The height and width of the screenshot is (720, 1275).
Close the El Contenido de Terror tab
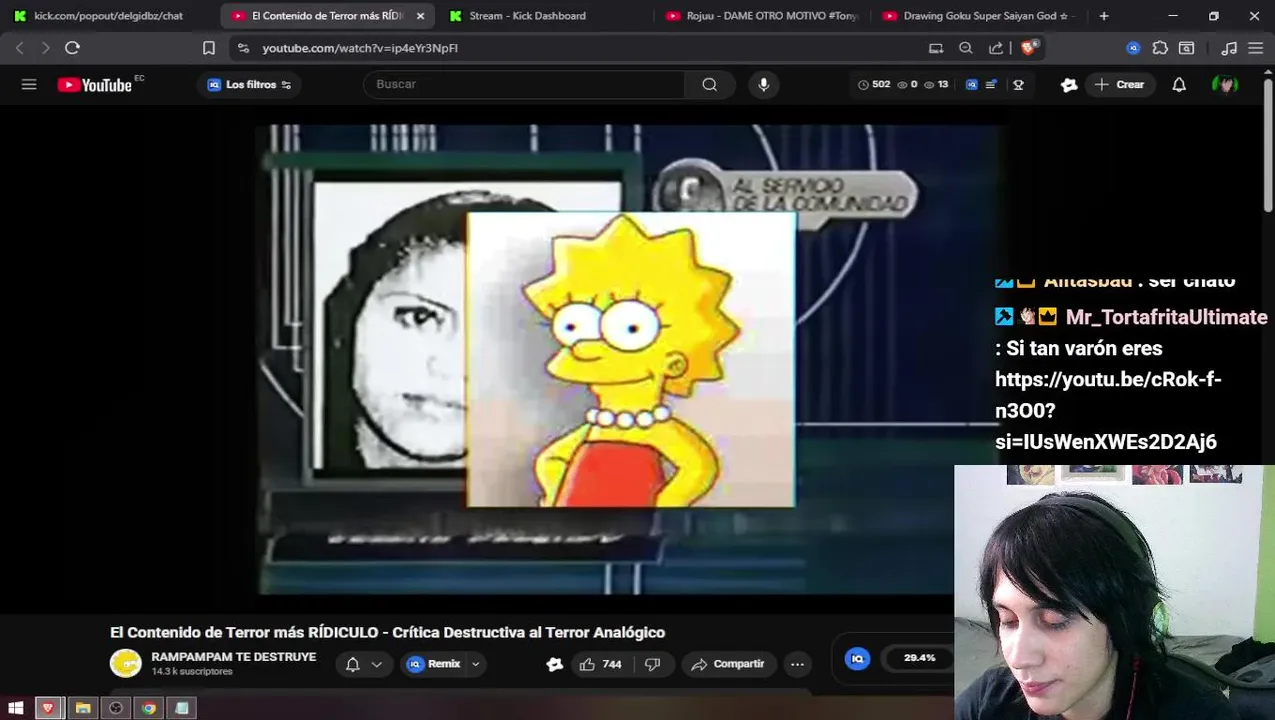pyautogui.click(x=420, y=16)
